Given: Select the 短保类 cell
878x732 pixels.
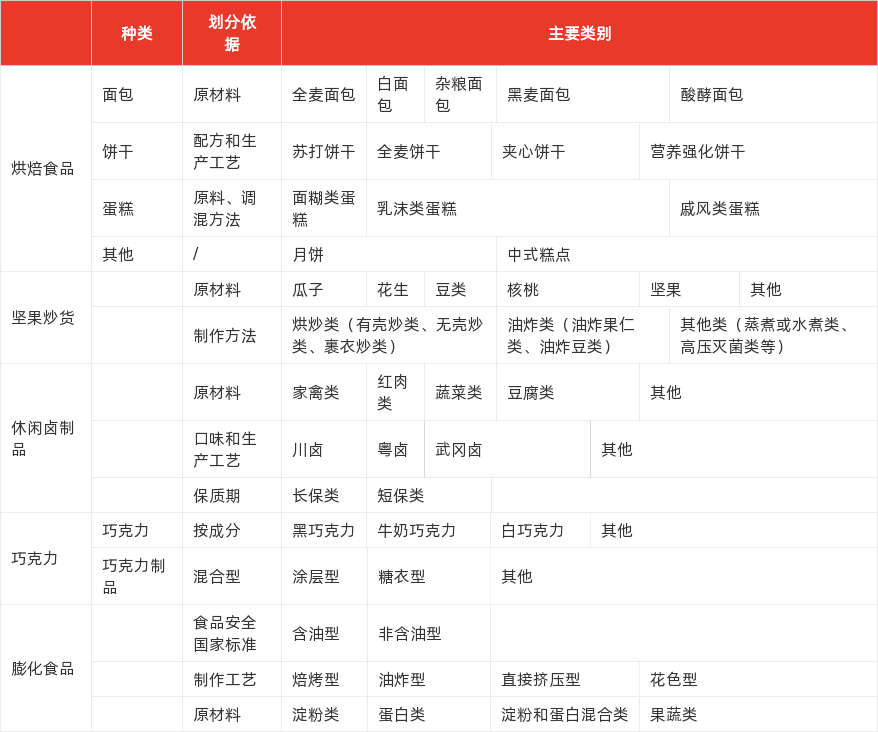Looking at the screenshot, I should 429,495.
